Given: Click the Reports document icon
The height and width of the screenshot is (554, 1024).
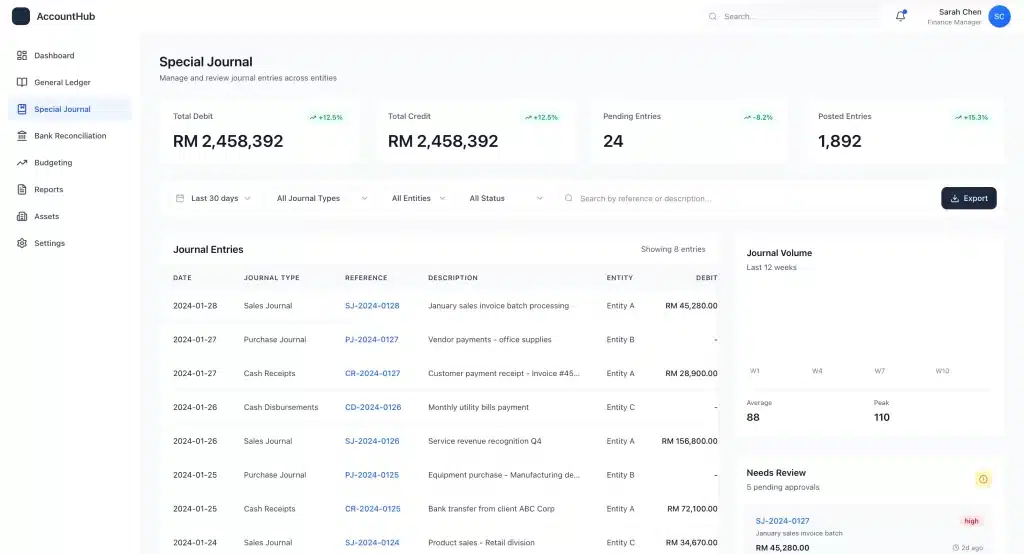Looking at the screenshot, I should point(22,189).
